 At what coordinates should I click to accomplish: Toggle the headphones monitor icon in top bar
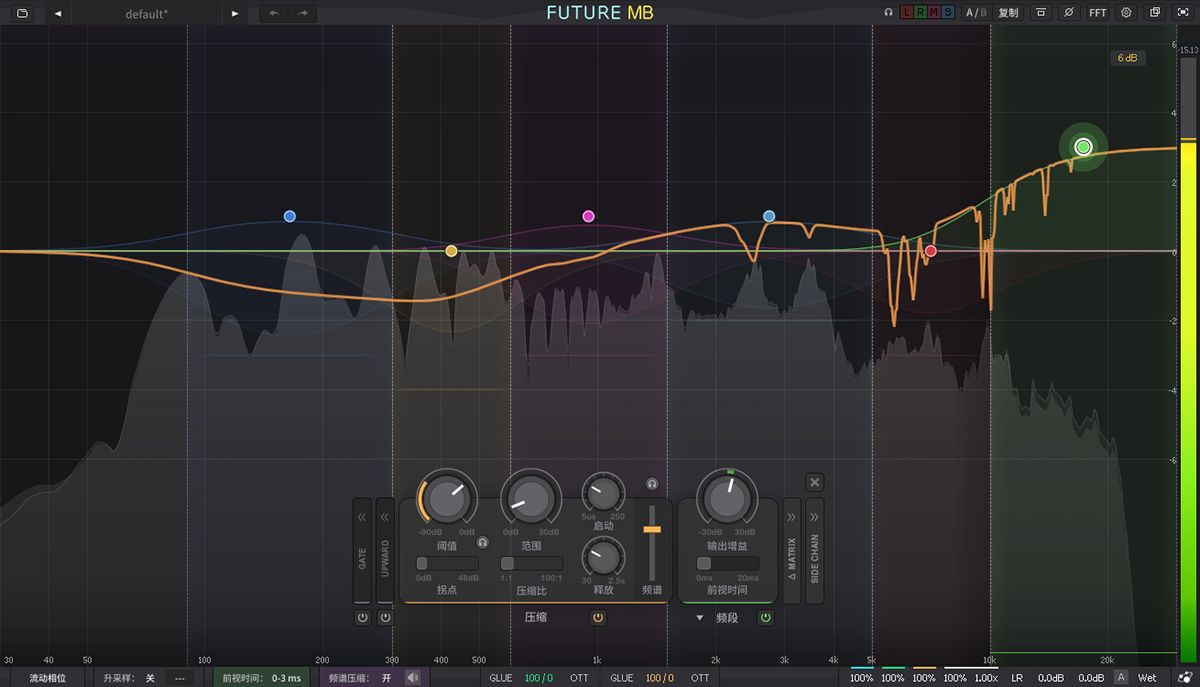point(888,13)
